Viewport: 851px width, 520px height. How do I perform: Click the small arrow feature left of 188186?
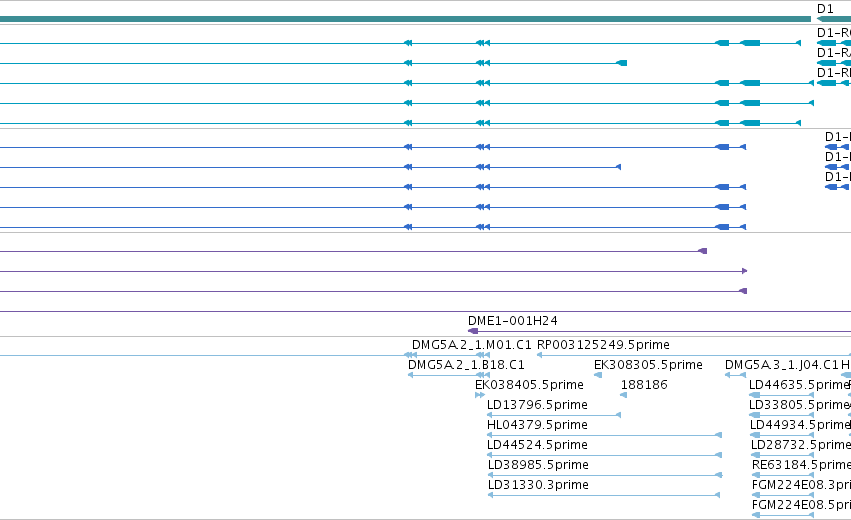tap(624, 395)
